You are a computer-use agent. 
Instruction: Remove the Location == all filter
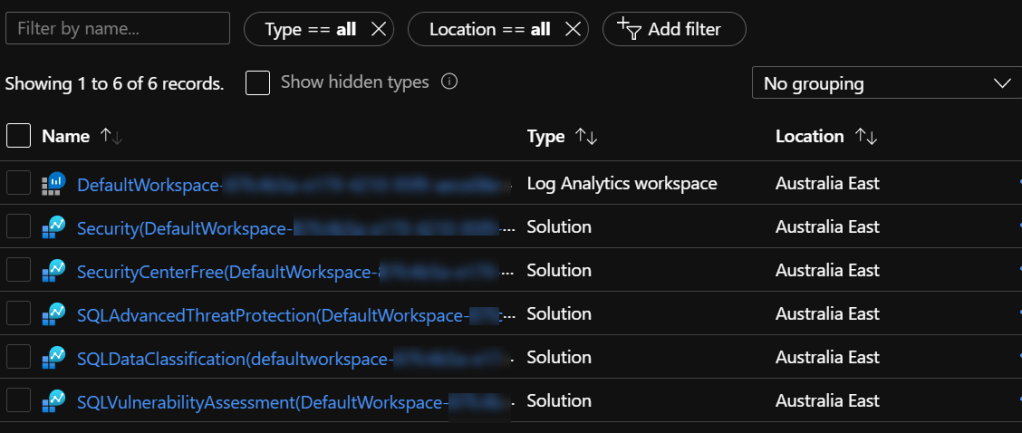(572, 30)
